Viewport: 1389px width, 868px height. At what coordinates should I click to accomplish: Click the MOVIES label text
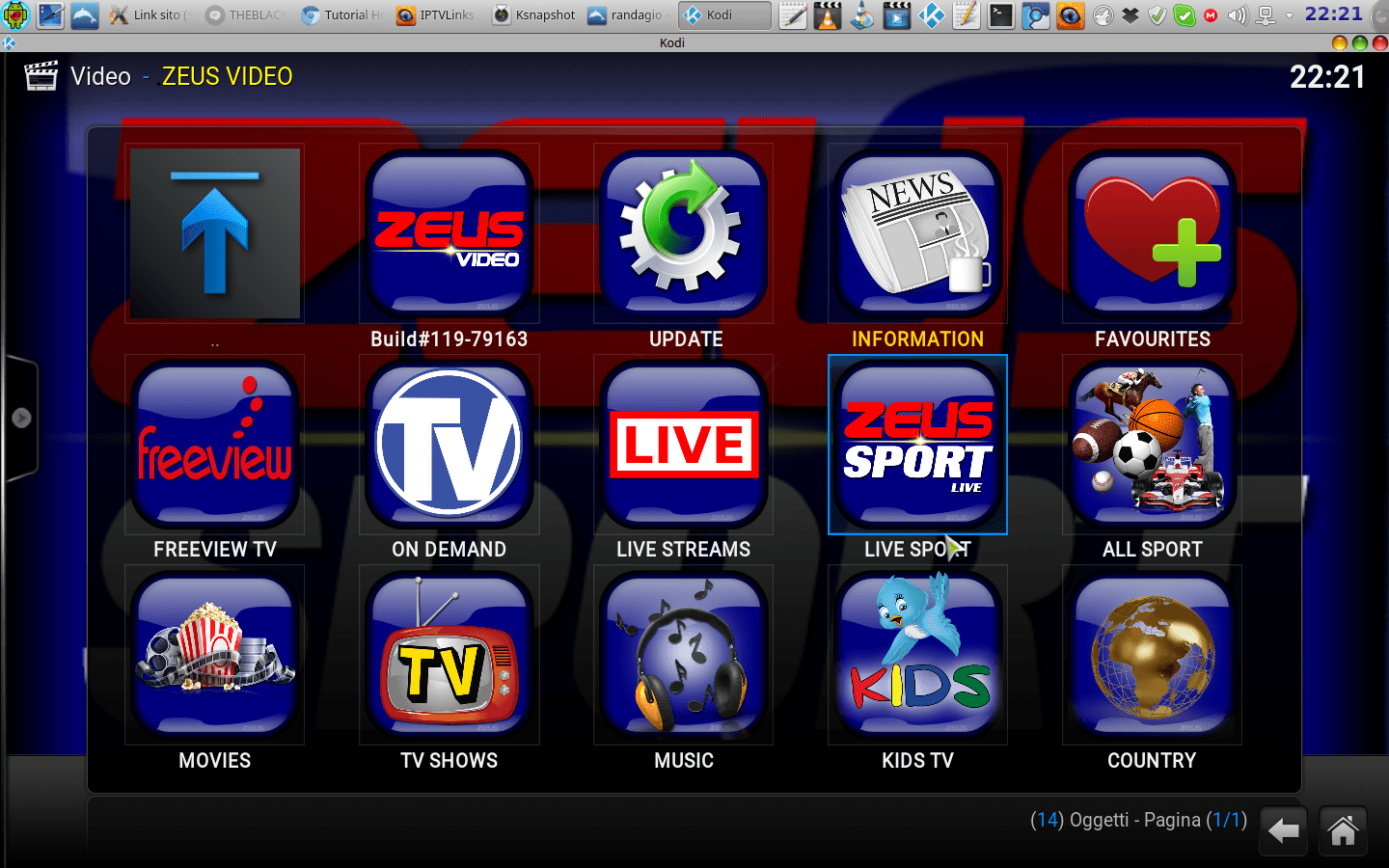[x=215, y=761]
